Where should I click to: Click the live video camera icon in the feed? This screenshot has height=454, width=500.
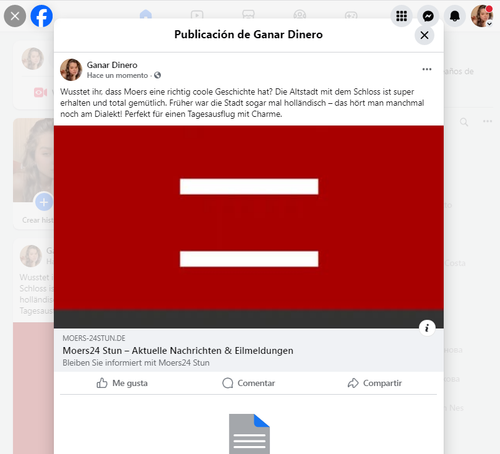(40, 92)
